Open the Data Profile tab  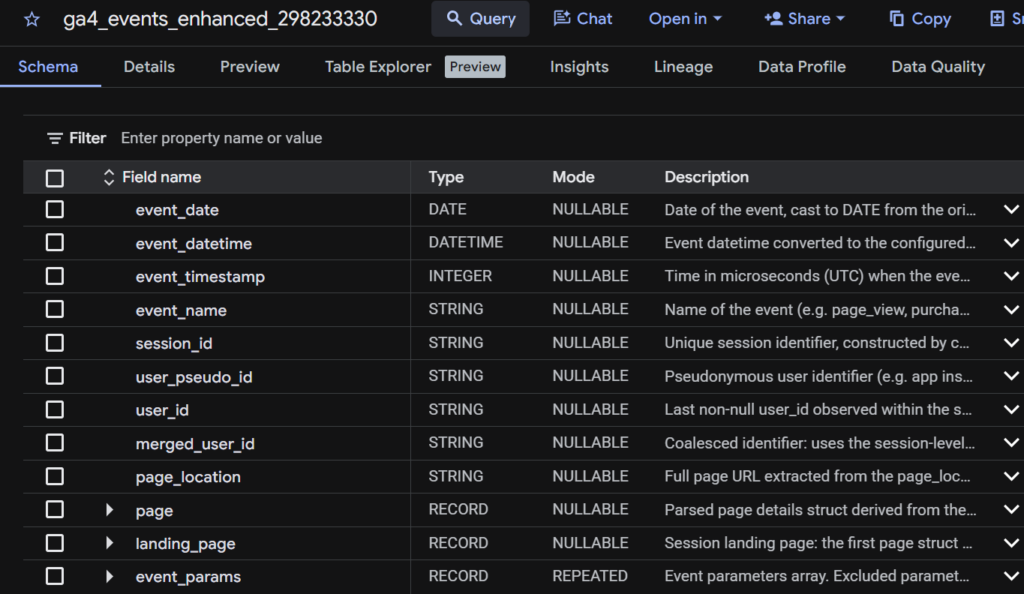802,67
